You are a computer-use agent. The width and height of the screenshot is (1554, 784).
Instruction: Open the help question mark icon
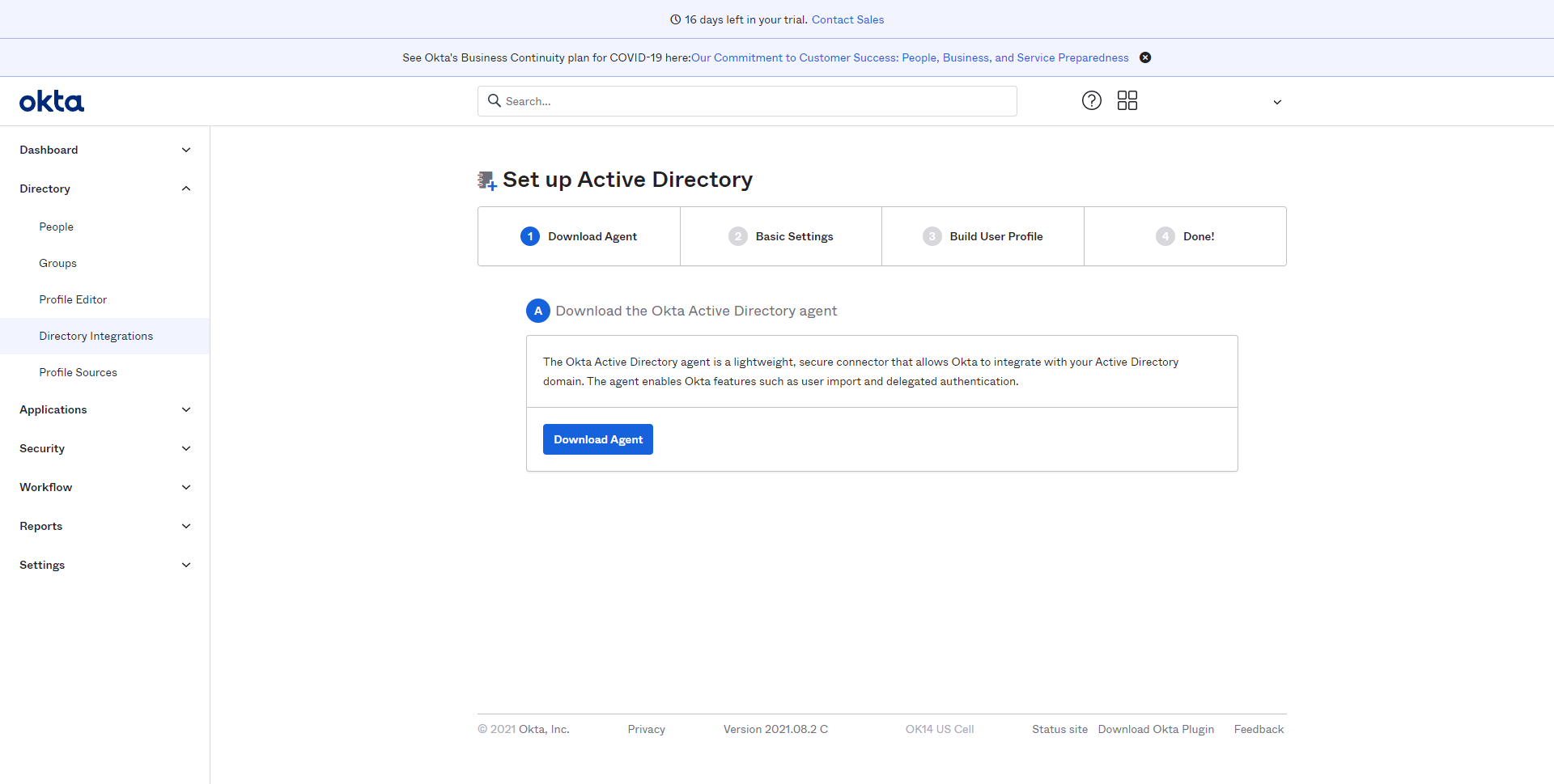(x=1092, y=100)
